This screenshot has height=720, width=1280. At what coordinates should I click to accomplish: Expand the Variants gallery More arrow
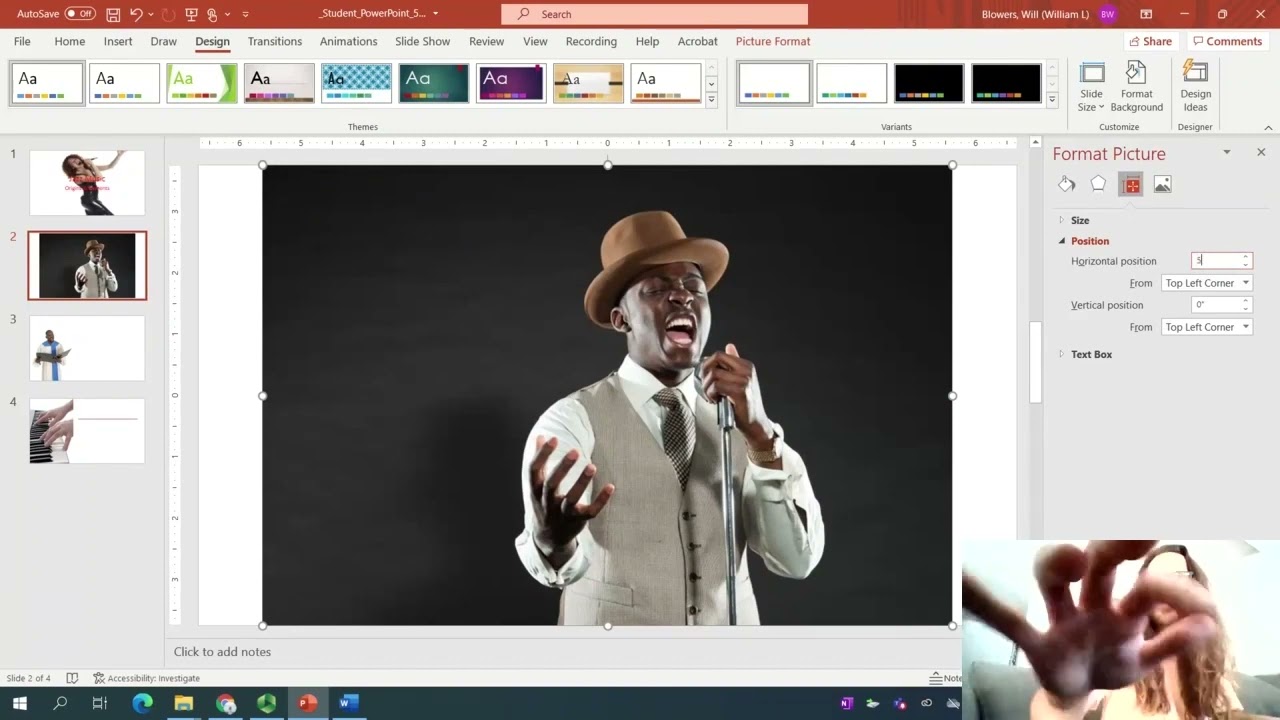pos(1051,99)
